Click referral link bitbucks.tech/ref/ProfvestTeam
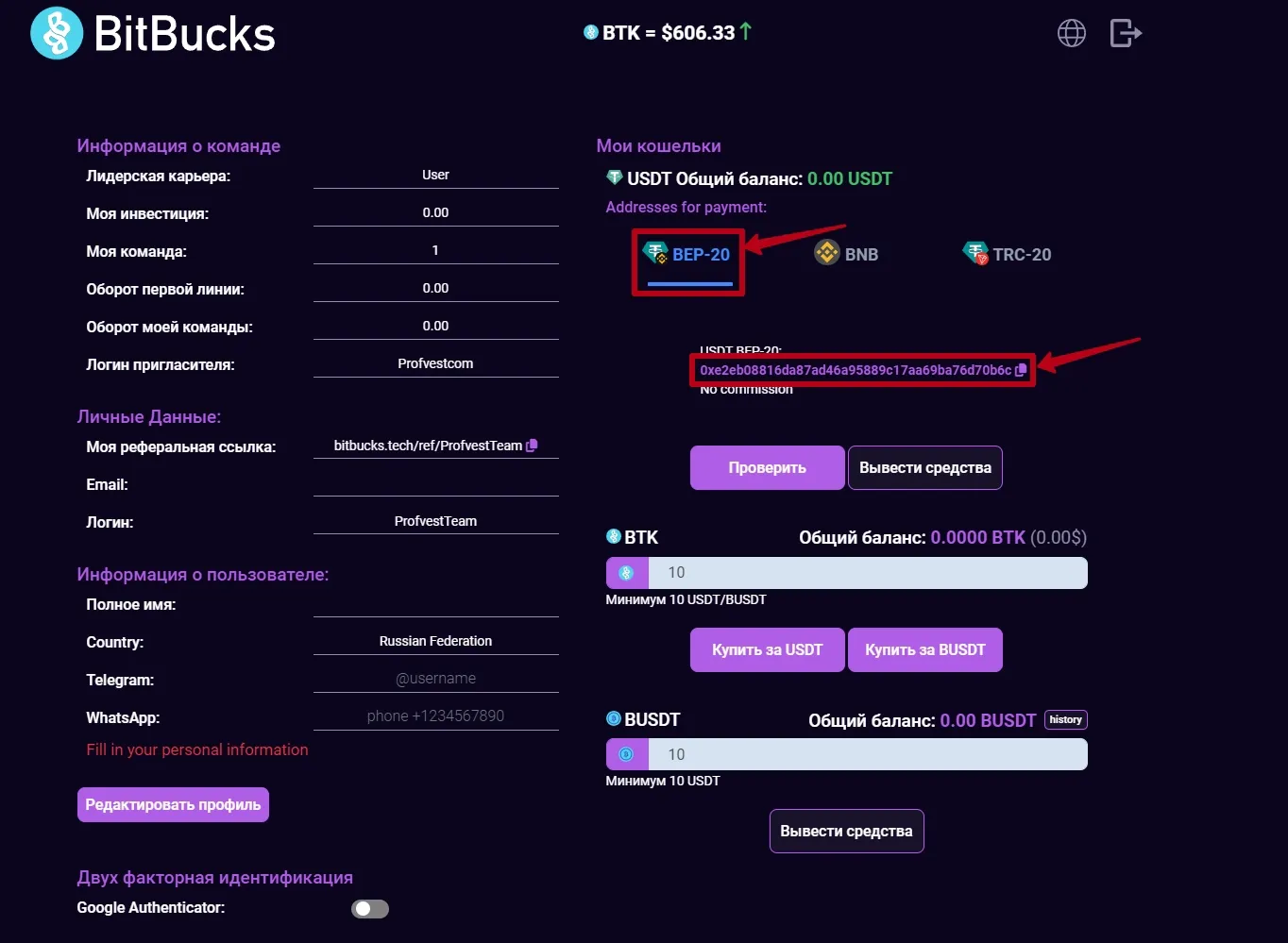1288x943 pixels. click(x=428, y=446)
